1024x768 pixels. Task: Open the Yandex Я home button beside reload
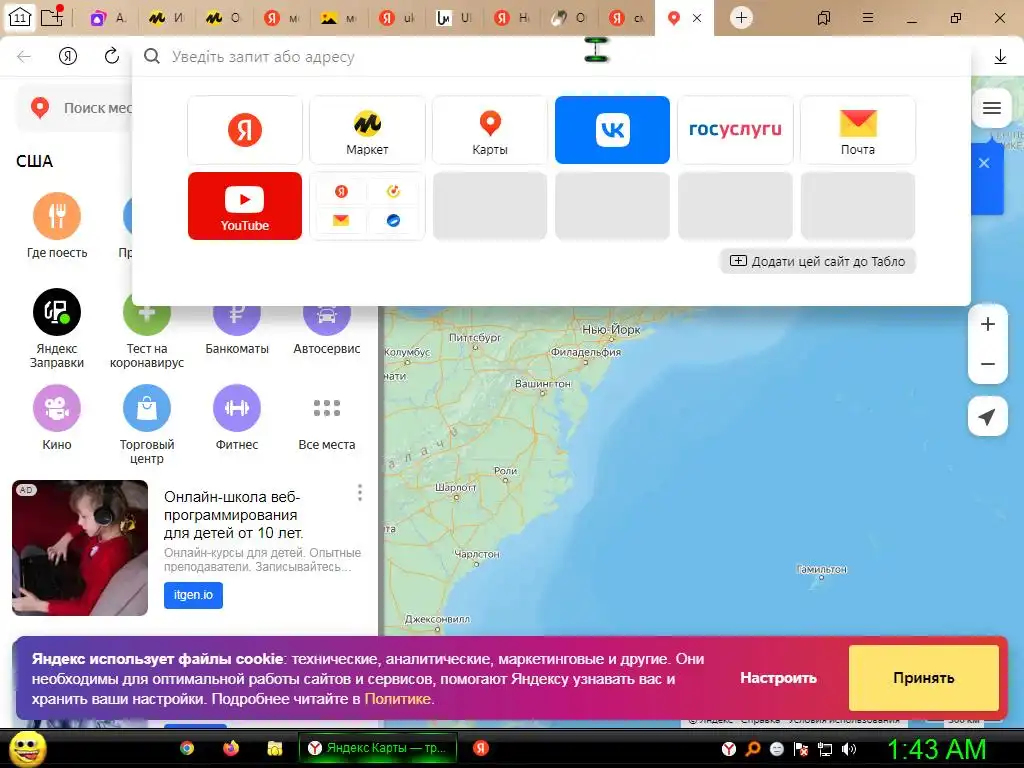68,57
